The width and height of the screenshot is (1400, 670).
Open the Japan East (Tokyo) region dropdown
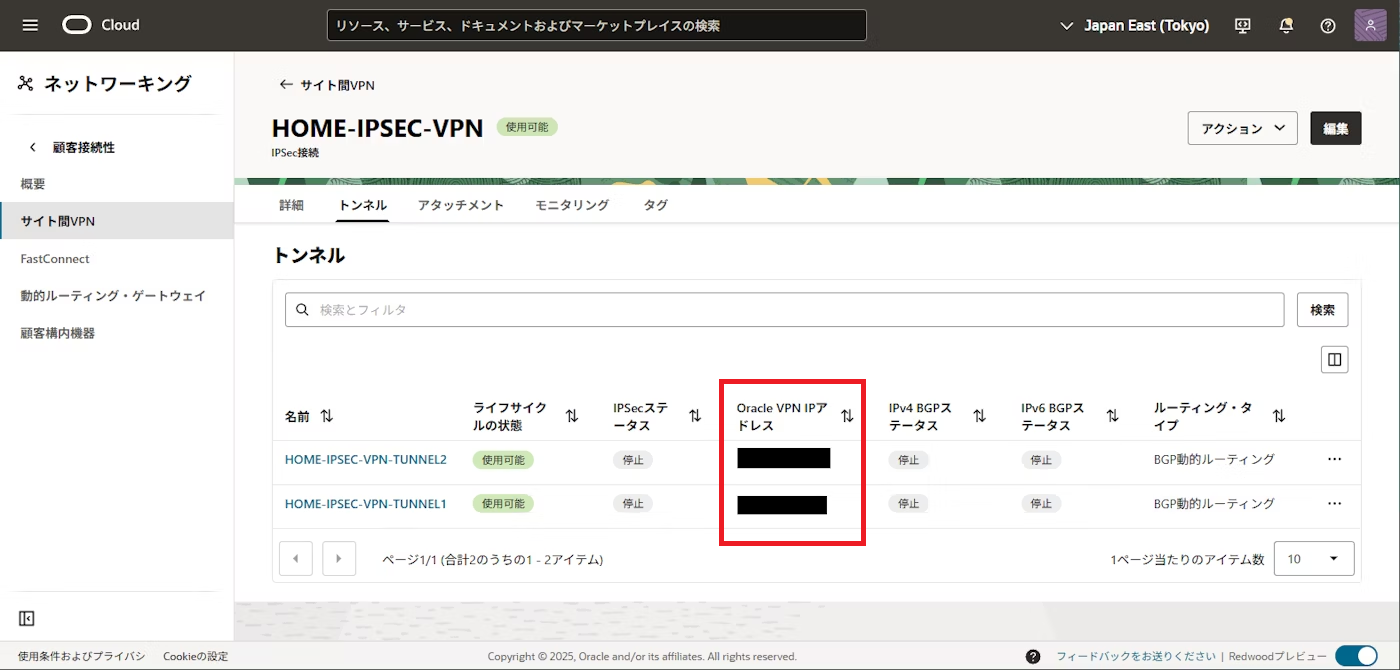[x=1134, y=26]
